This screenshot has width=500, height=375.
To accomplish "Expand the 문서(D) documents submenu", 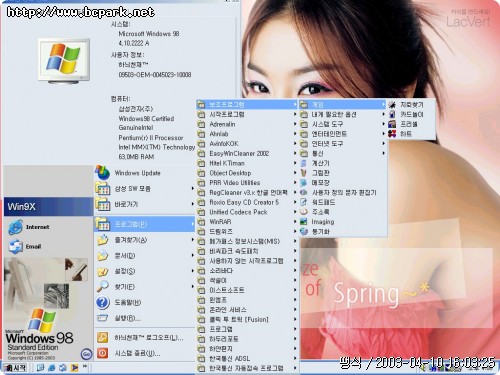I will tap(144, 256).
